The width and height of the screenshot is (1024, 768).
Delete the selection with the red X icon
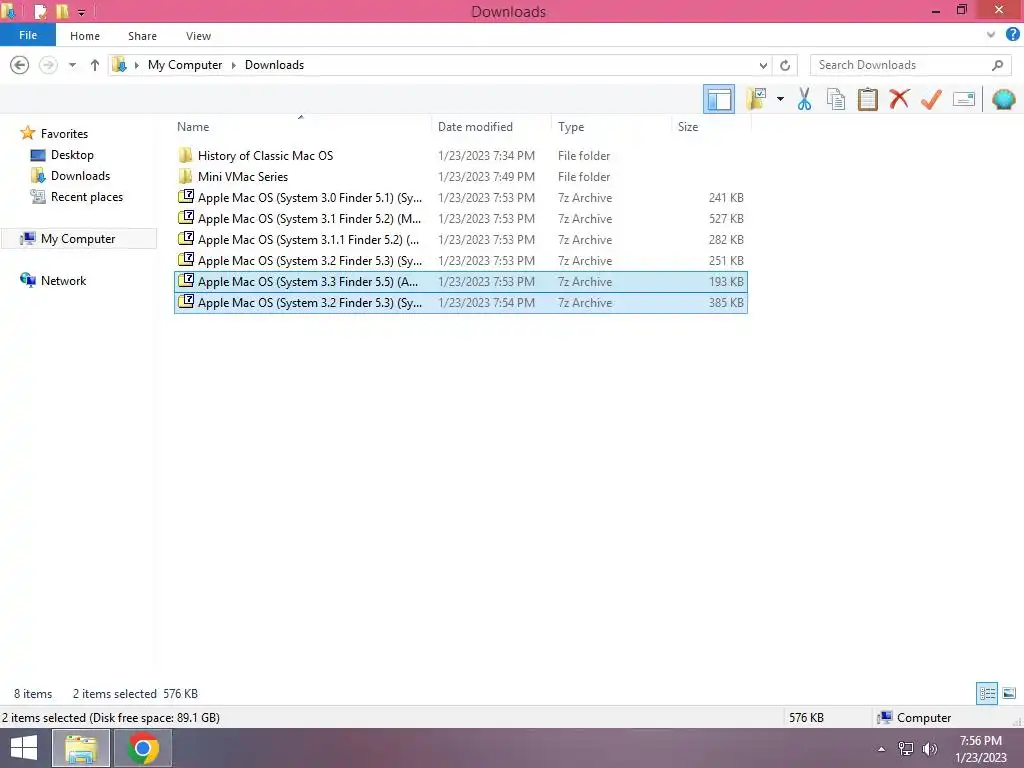pyautogui.click(x=899, y=99)
